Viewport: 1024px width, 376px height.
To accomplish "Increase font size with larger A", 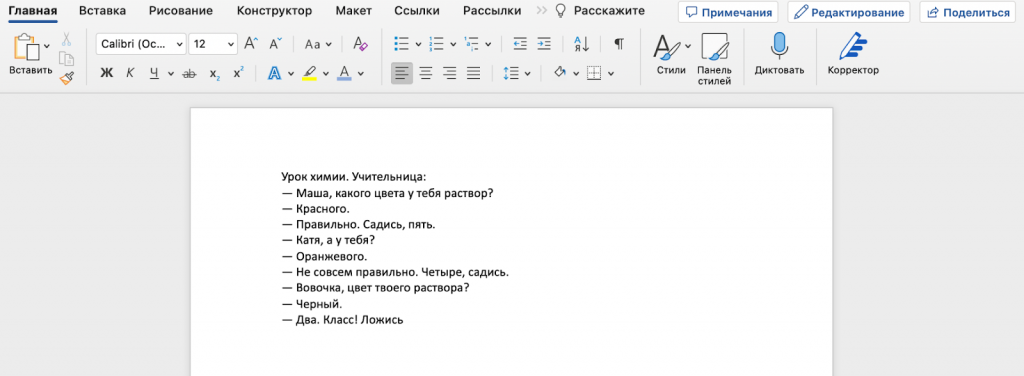I will click(251, 44).
